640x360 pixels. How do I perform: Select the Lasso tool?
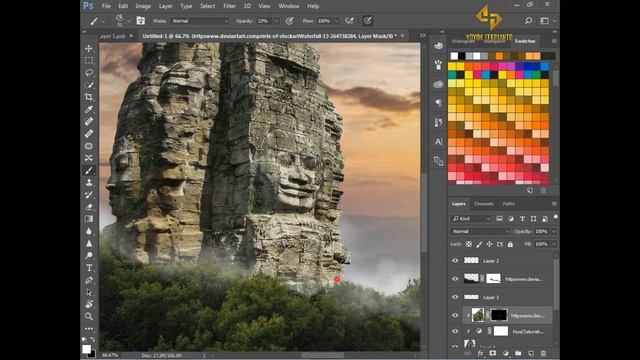coord(89,73)
